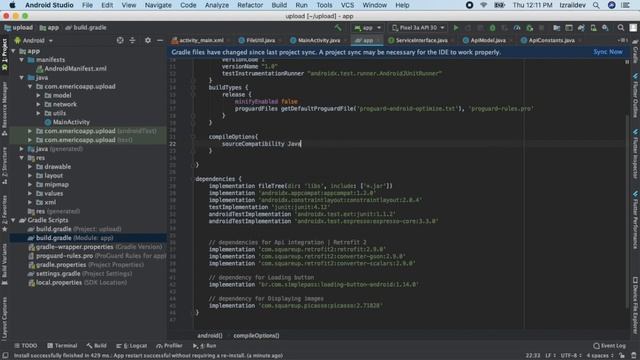Hide the Project panel with minus icon
This screenshot has height=360, width=640.
click(x=160, y=40)
